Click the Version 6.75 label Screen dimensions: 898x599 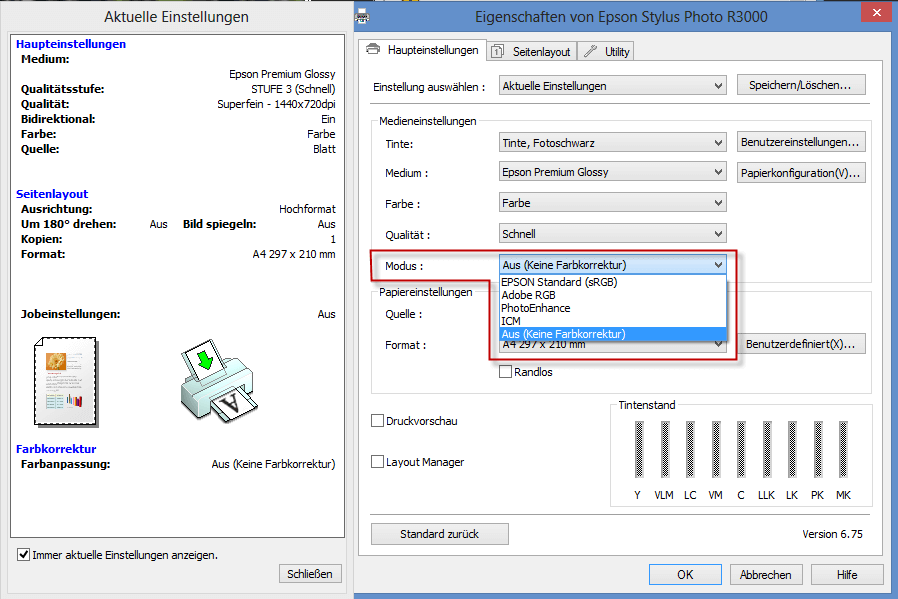[832, 534]
